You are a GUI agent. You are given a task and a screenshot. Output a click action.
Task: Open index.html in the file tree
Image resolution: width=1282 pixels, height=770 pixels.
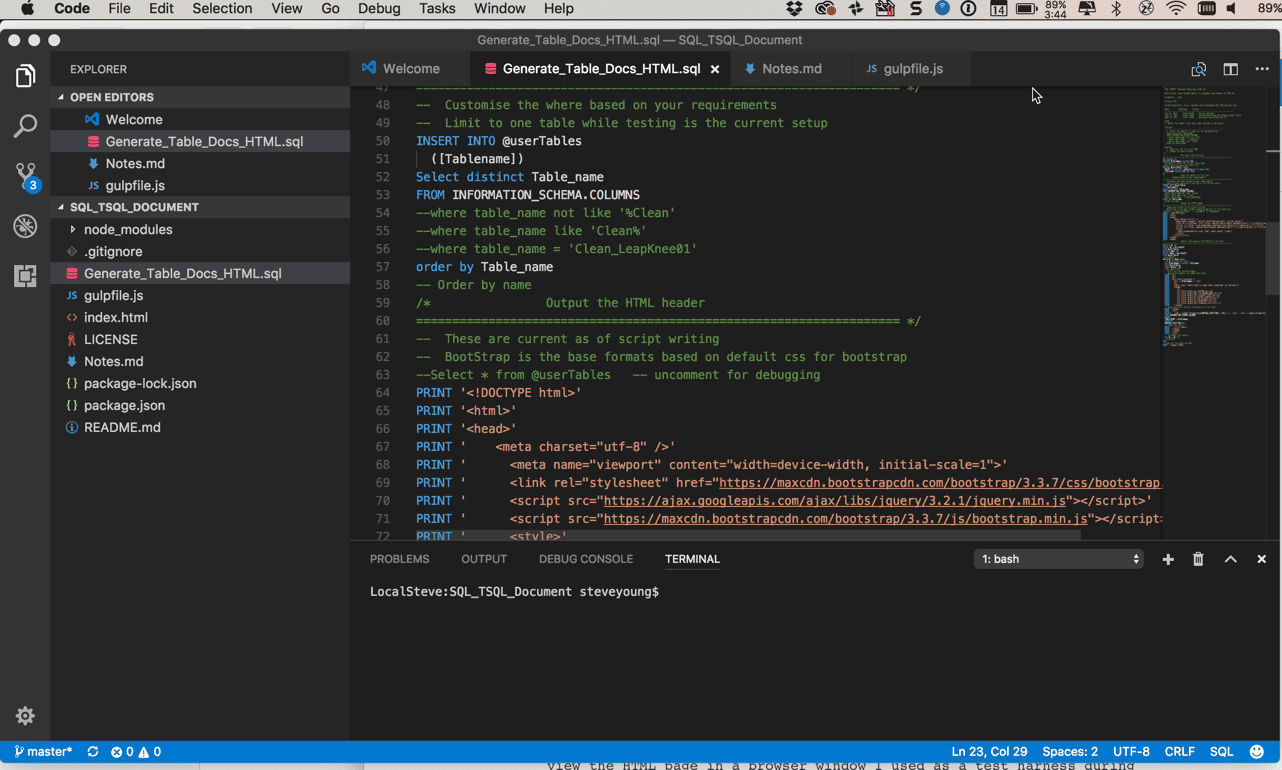[200, 317]
